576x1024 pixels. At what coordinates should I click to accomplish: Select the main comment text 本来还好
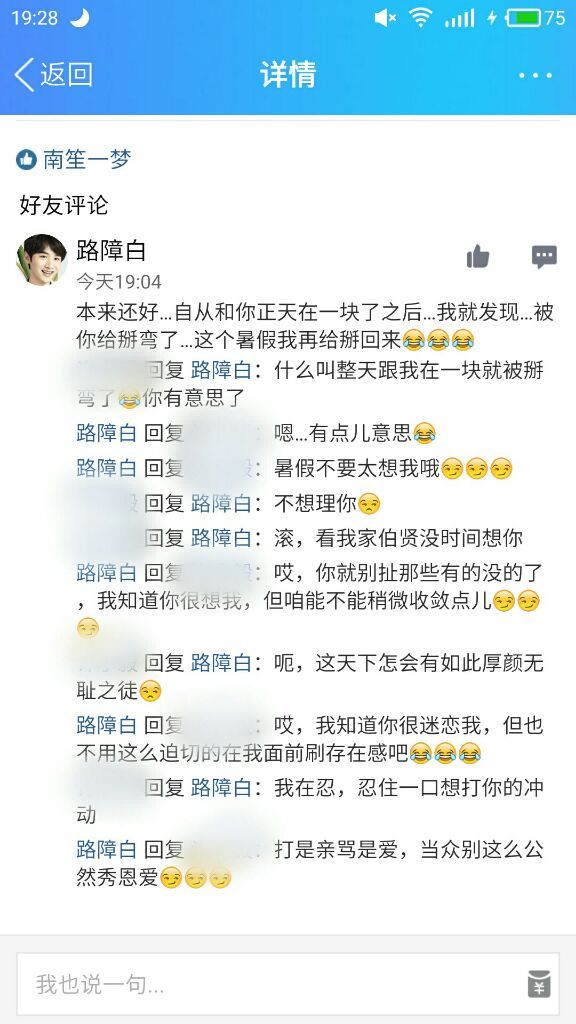[315, 325]
